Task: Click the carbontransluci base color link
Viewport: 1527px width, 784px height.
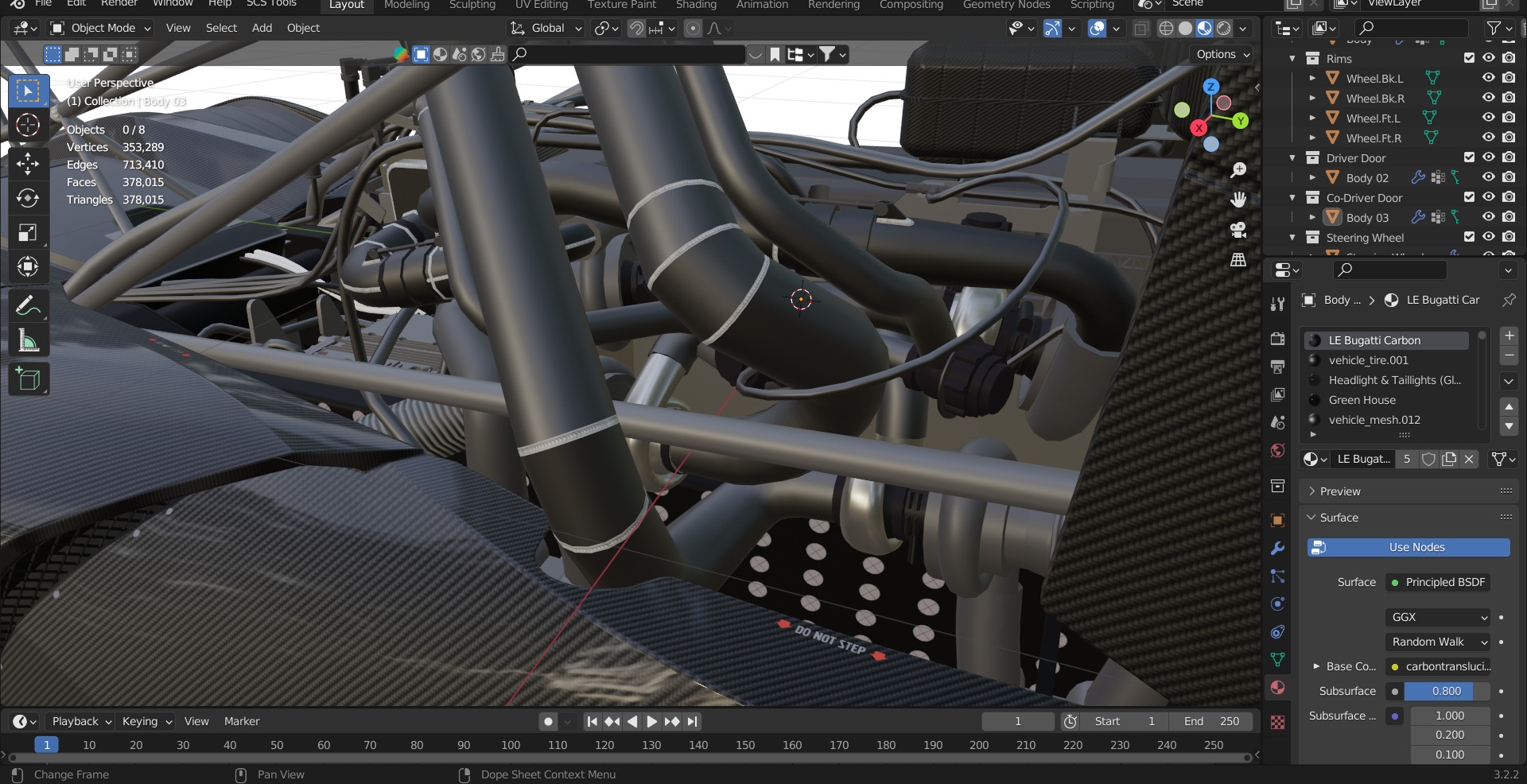Action: (1439, 666)
